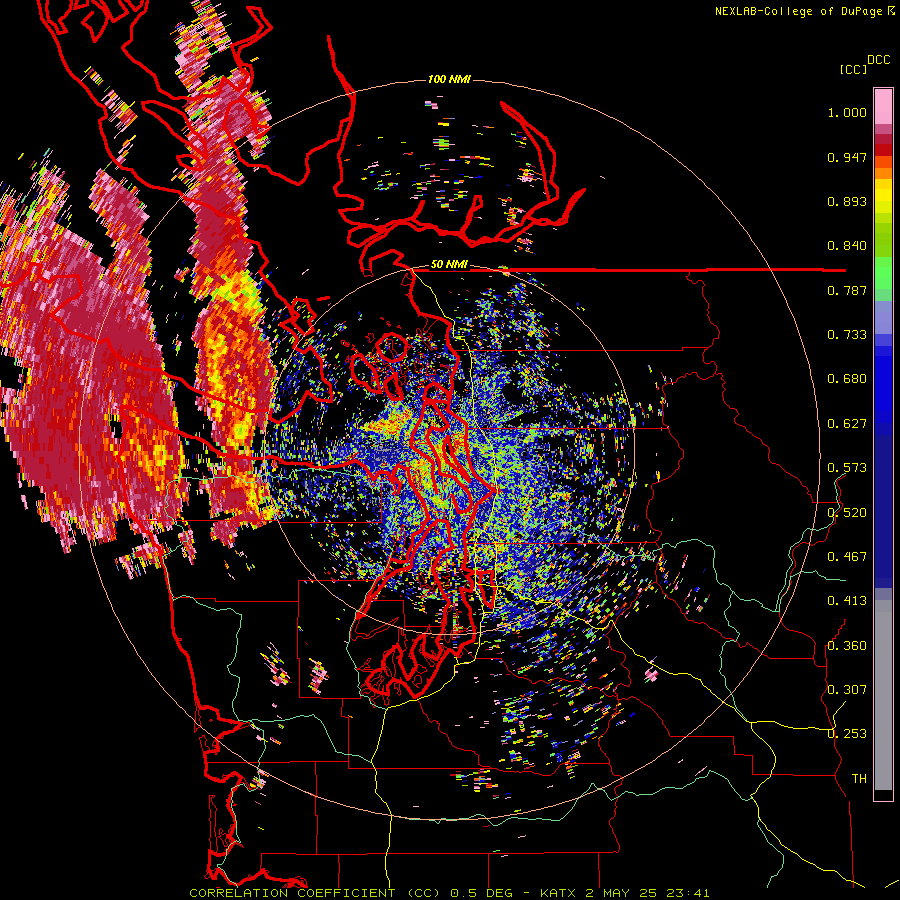The width and height of the screenshot is (900, 900).
Task: Click the 2 MAY 25 23:41 timestamp
Action: coord(647,893)
